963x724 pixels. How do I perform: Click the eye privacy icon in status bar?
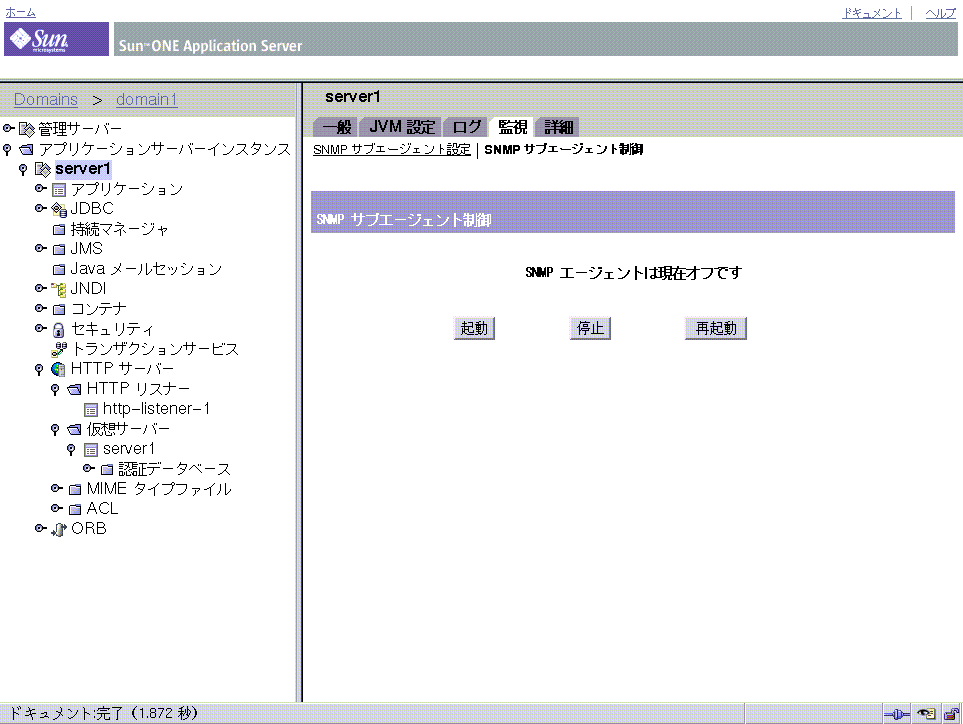pos(926,714)
